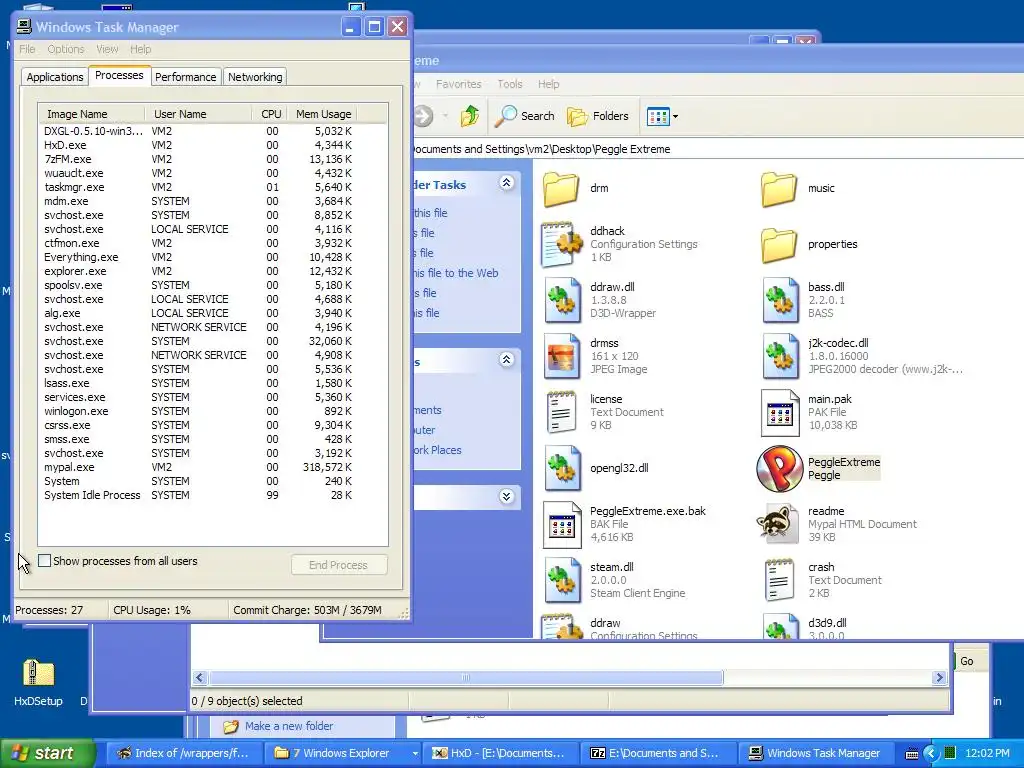Open the Task Manager Options menu
The image size is (1024, 768).
tap(65, 49)
